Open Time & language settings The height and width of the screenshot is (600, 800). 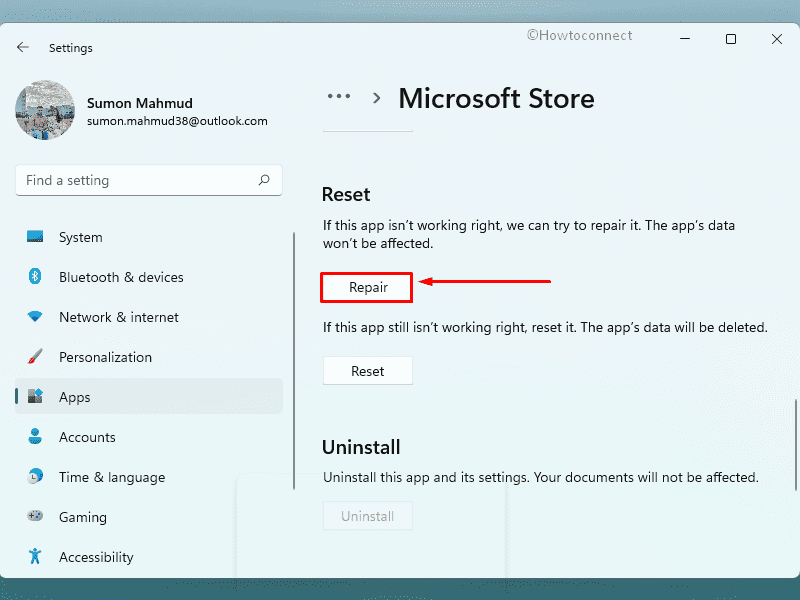112,478
